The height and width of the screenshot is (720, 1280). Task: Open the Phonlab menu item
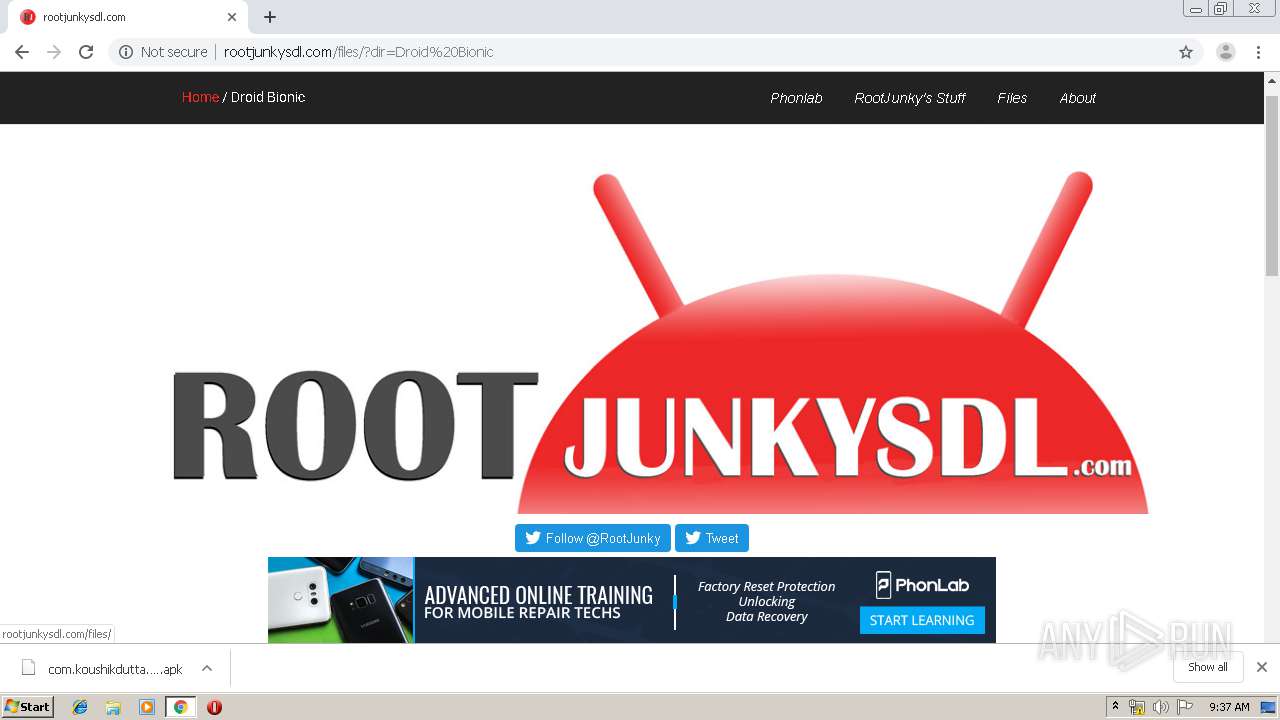click(x=796, y=98)
